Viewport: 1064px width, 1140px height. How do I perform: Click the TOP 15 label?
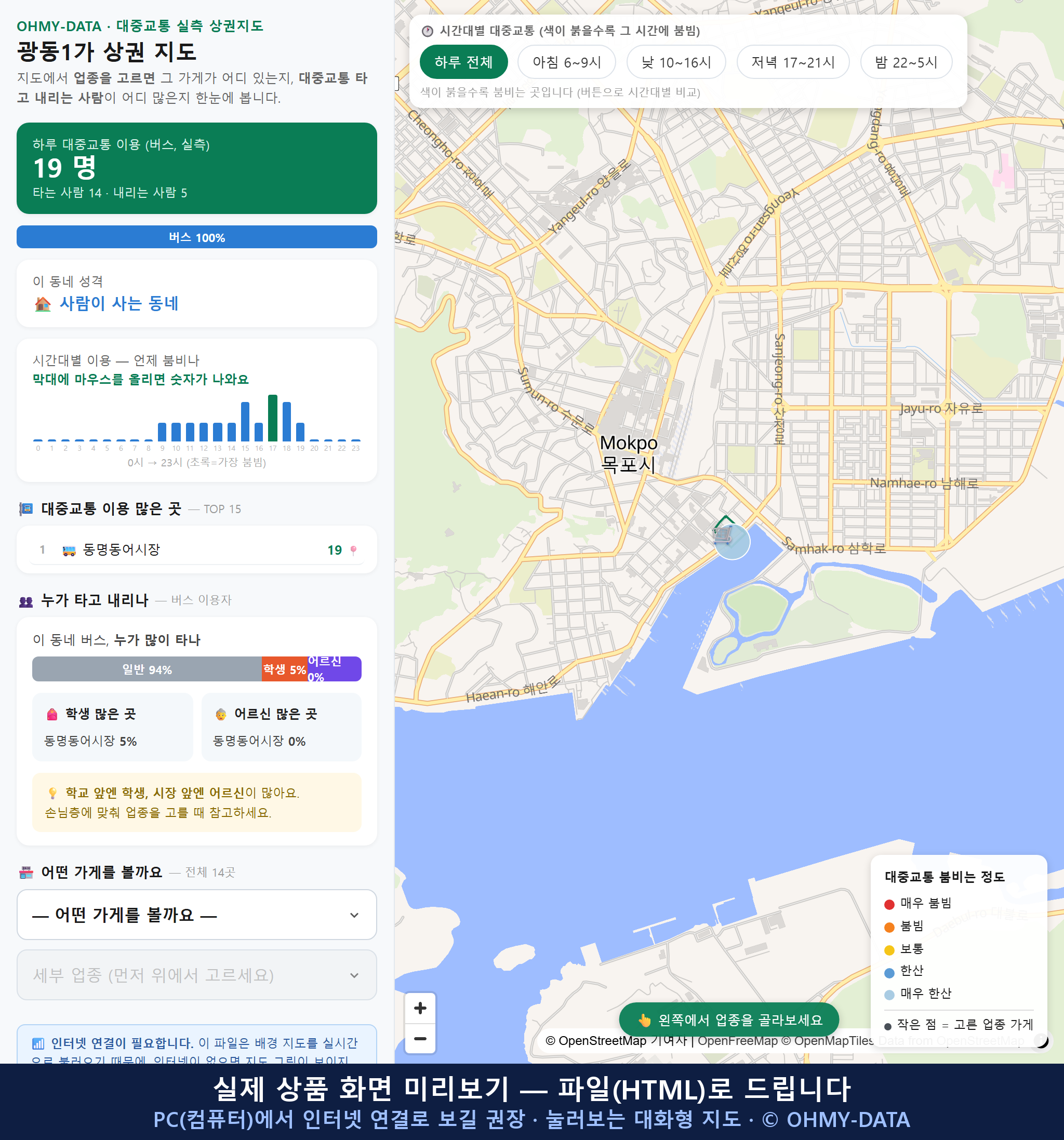(x=222, y=509)
